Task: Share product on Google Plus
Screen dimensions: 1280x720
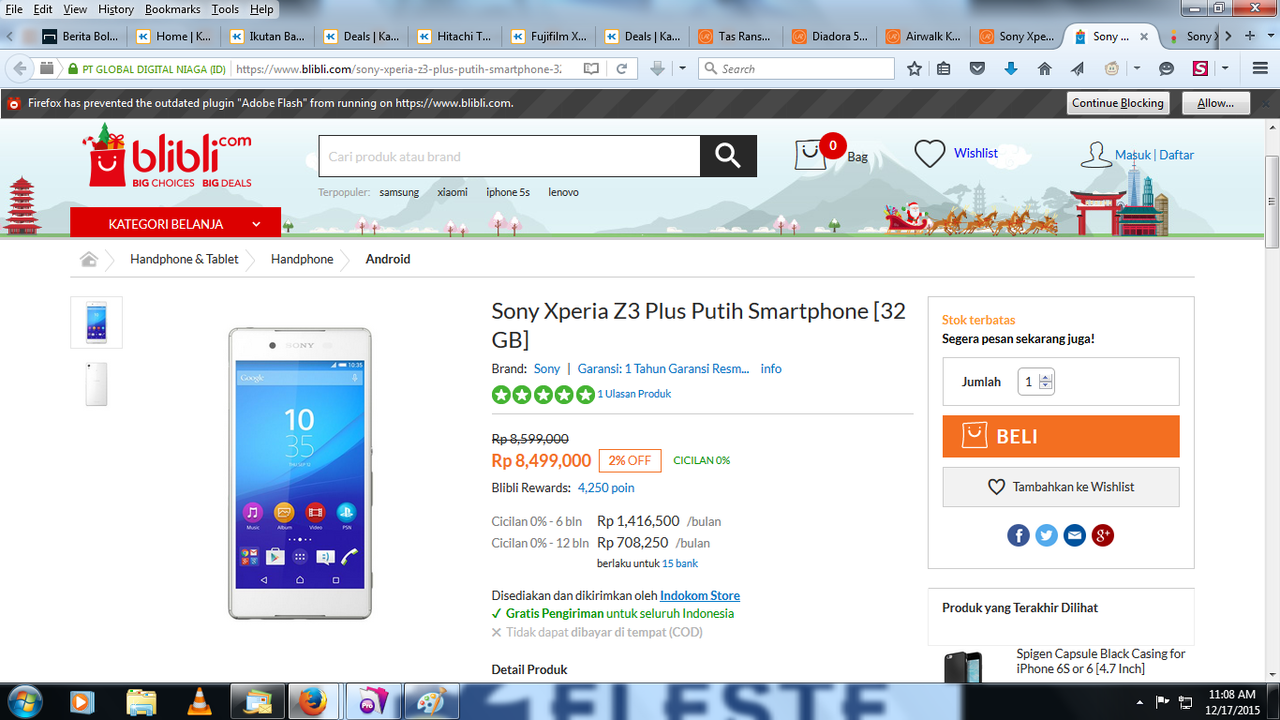Action: 1103,535
